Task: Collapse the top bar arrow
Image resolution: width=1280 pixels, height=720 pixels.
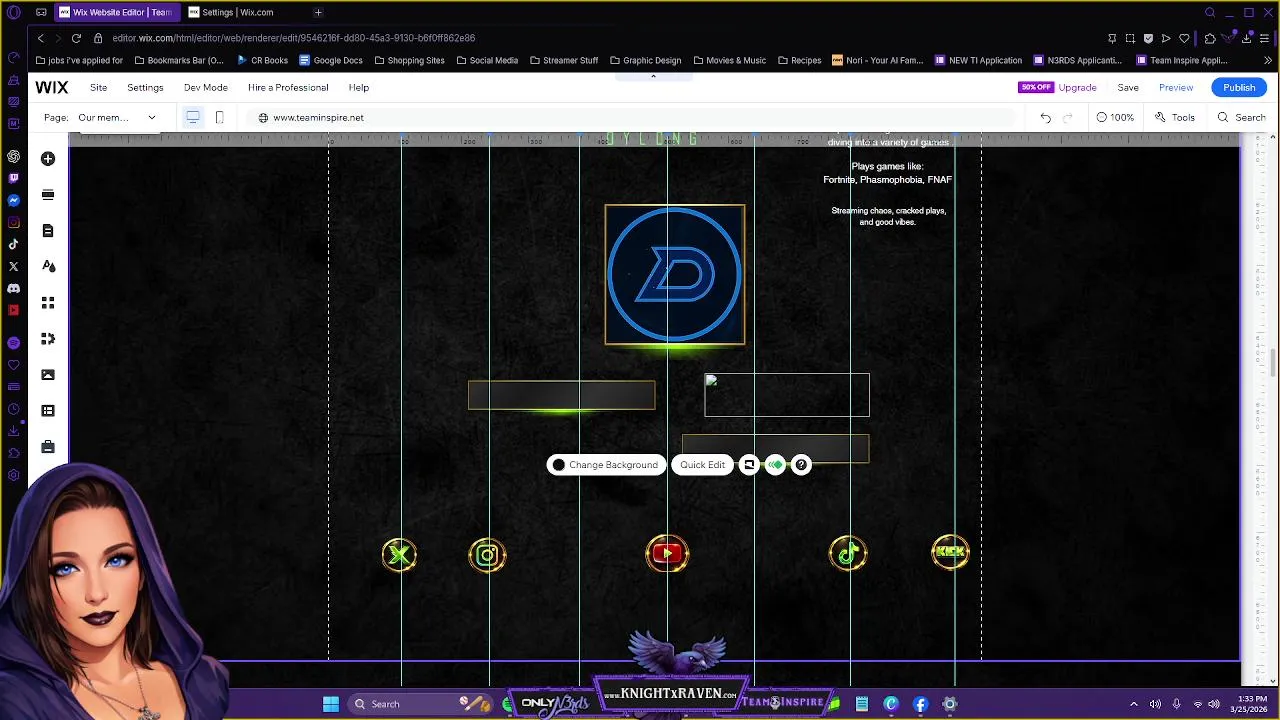Action: pyautogui.click(x=653, y=76)
